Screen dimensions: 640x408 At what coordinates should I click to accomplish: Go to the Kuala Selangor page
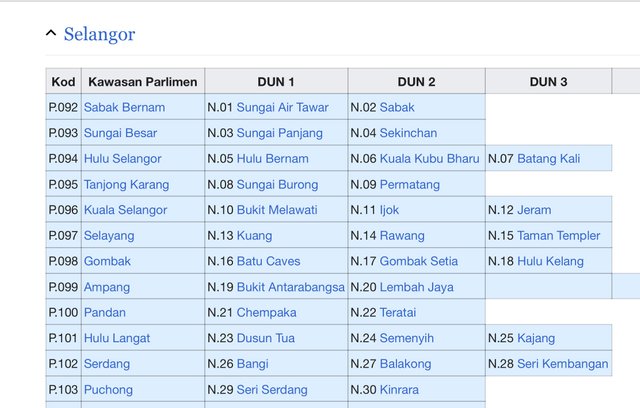tap(125, 210)
